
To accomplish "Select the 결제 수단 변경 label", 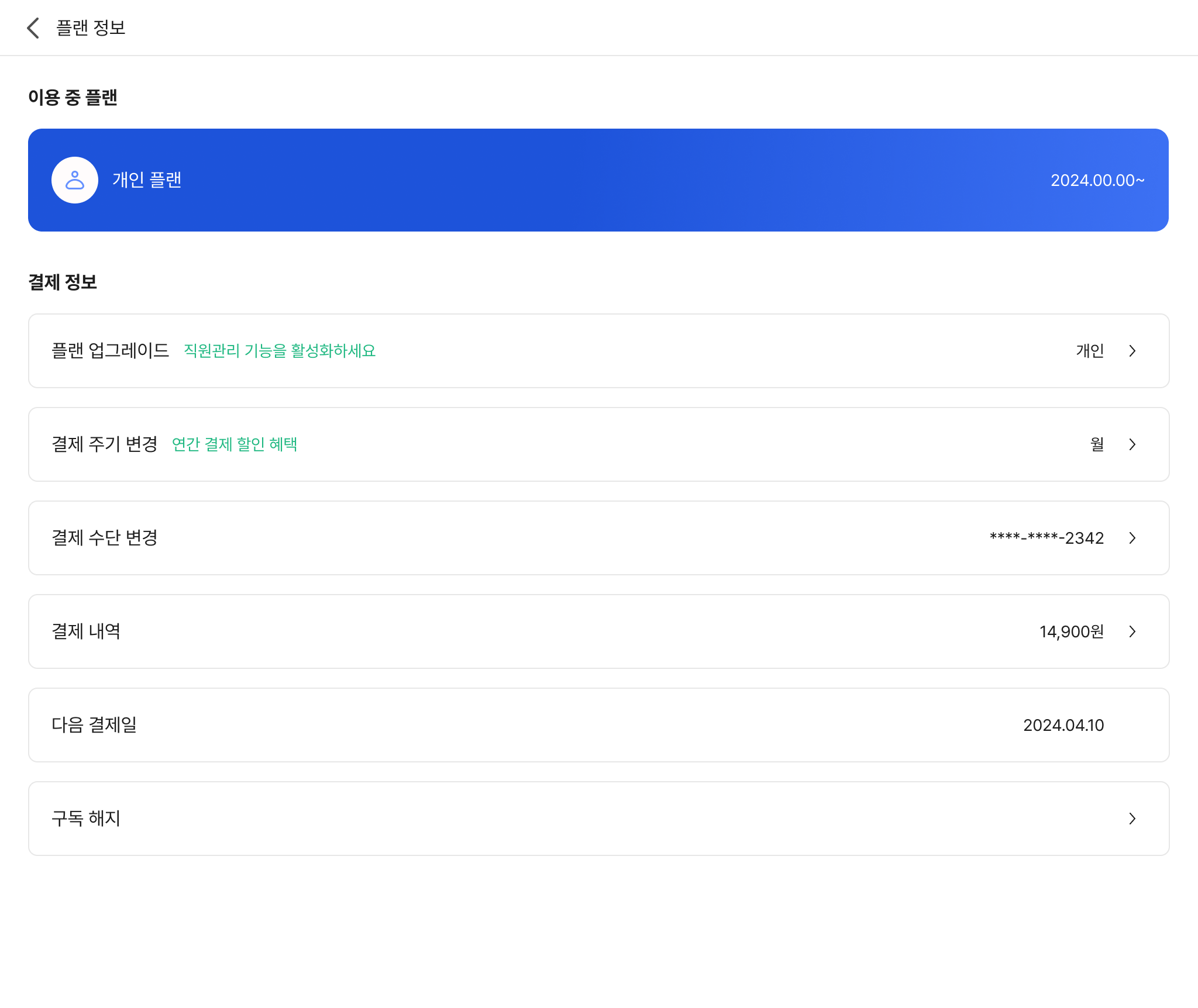I will (105, 538).
